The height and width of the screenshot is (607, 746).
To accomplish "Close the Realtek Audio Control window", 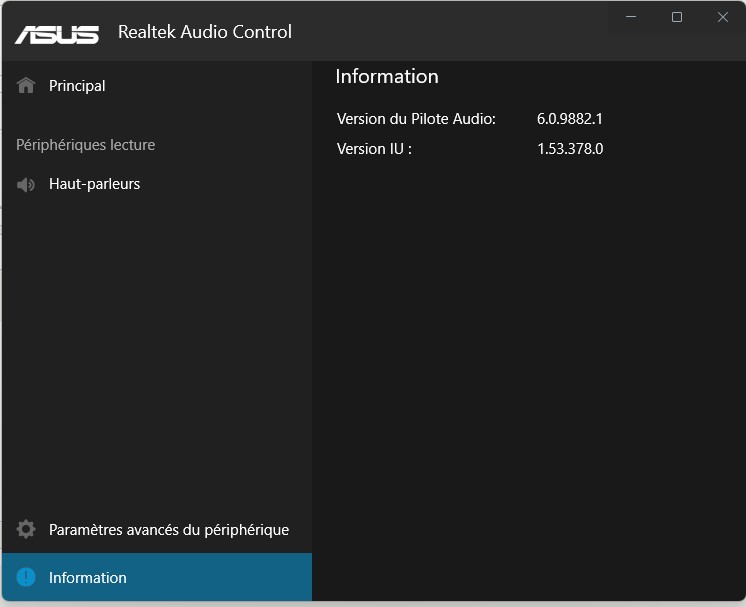I will coord(722,17).
